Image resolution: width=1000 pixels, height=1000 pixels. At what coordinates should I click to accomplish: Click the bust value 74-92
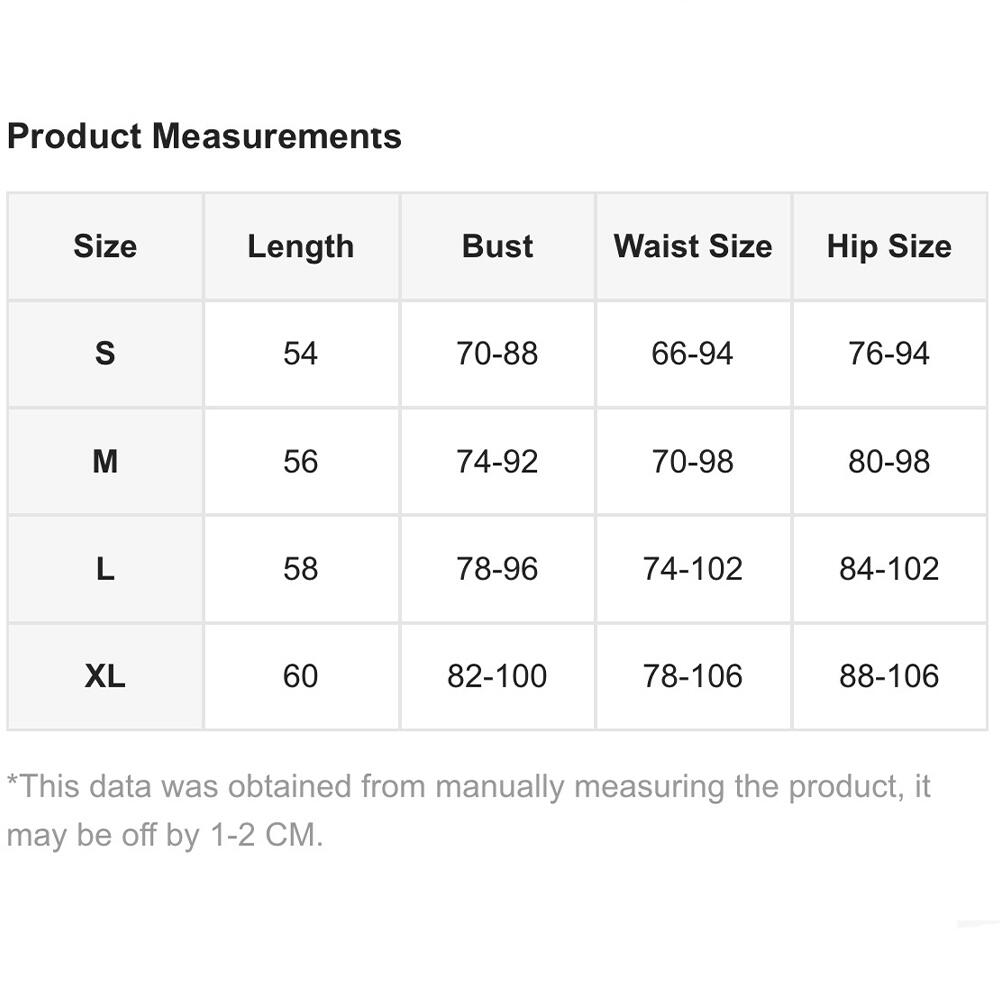(497, 461)
